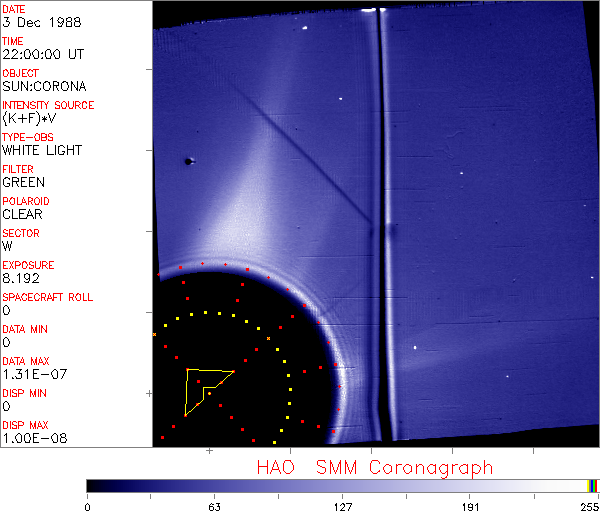This screenshot has width=600, height=512.
Task: Click the FILTER label
Action: (18, 169)
